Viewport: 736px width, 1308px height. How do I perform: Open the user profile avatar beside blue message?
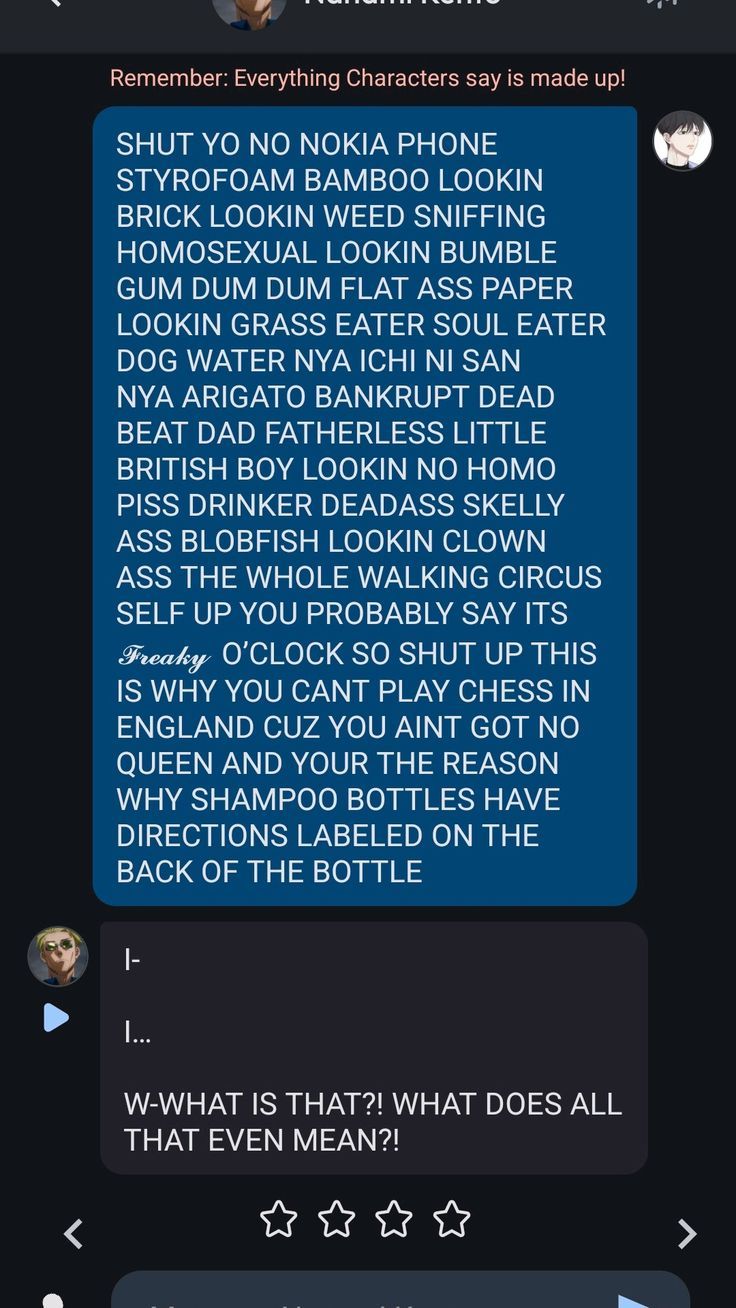point(682,141)
